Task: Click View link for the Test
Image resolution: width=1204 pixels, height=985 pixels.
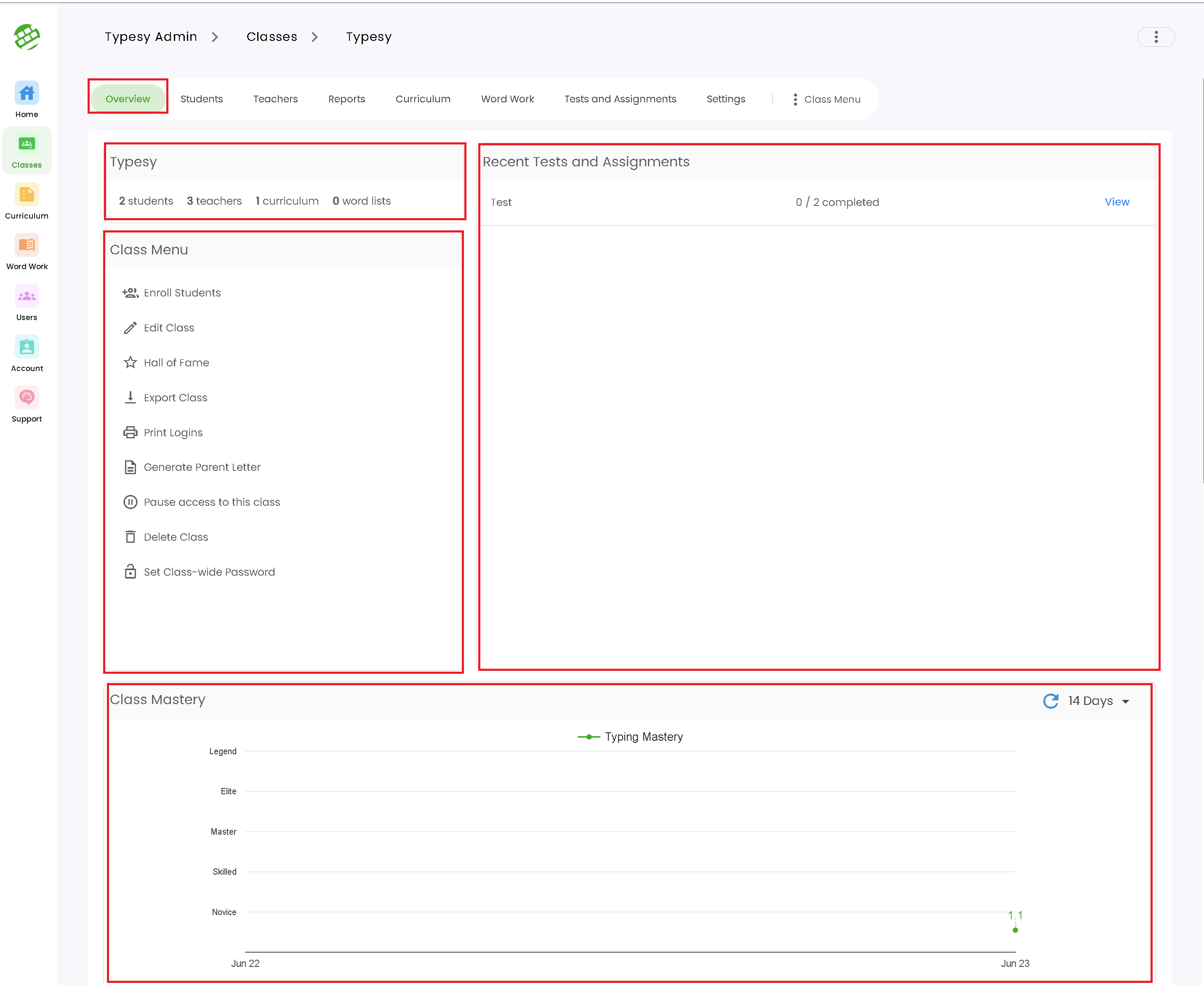Action: [x=1117, y=202]
